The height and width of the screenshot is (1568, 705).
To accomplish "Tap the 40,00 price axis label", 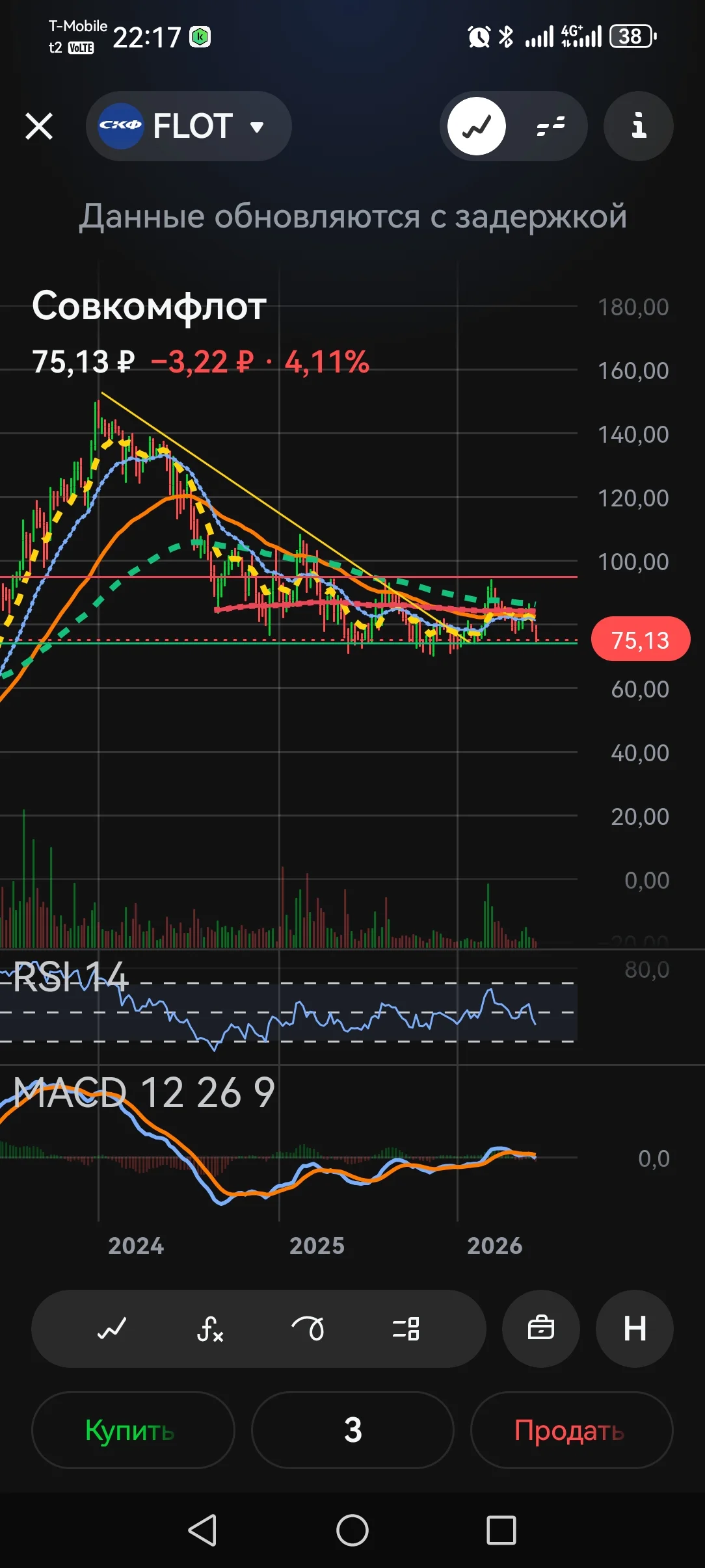I will tap(640, 753).
